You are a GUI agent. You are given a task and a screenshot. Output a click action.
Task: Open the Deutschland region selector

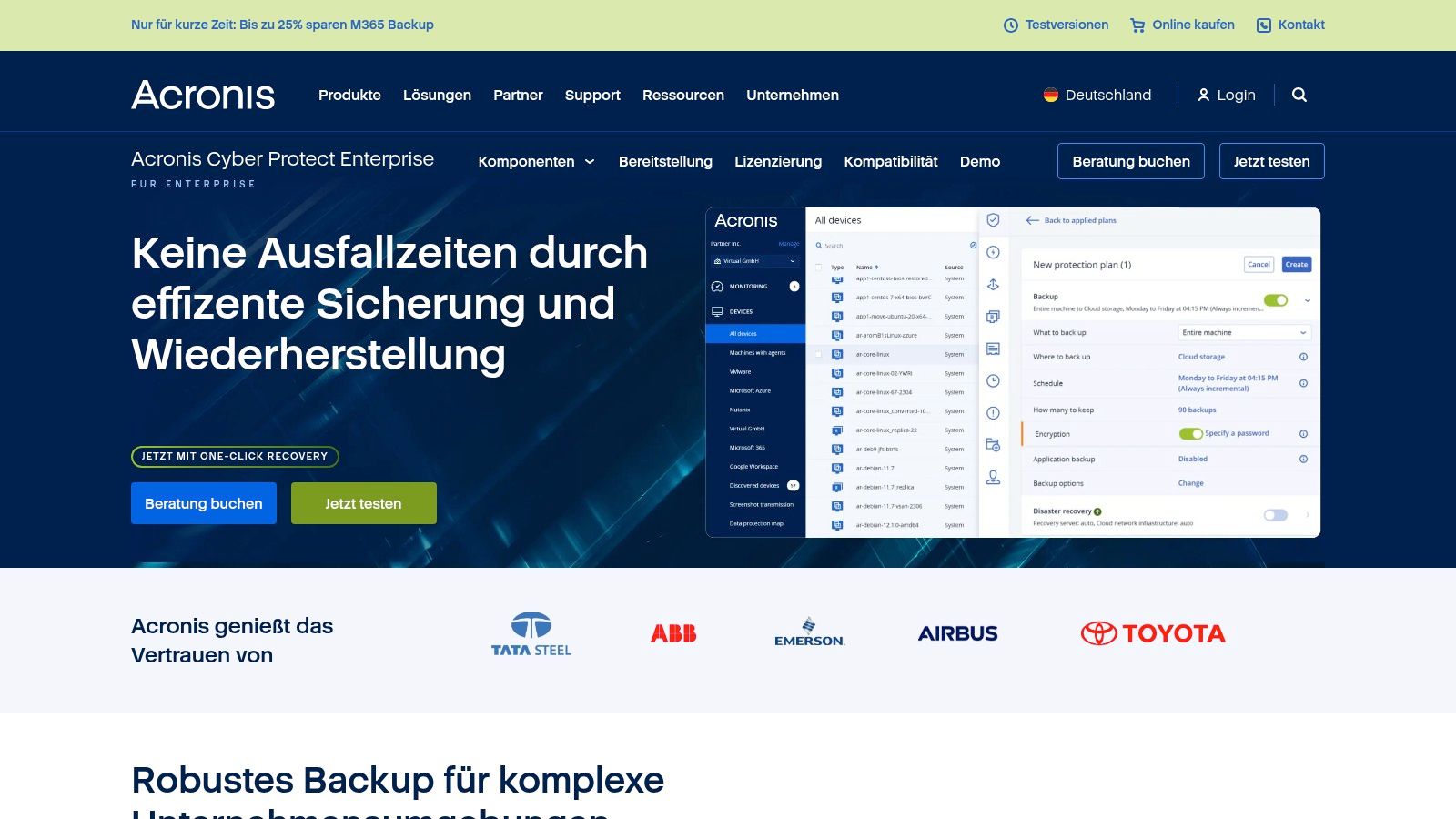(1097, 95)
